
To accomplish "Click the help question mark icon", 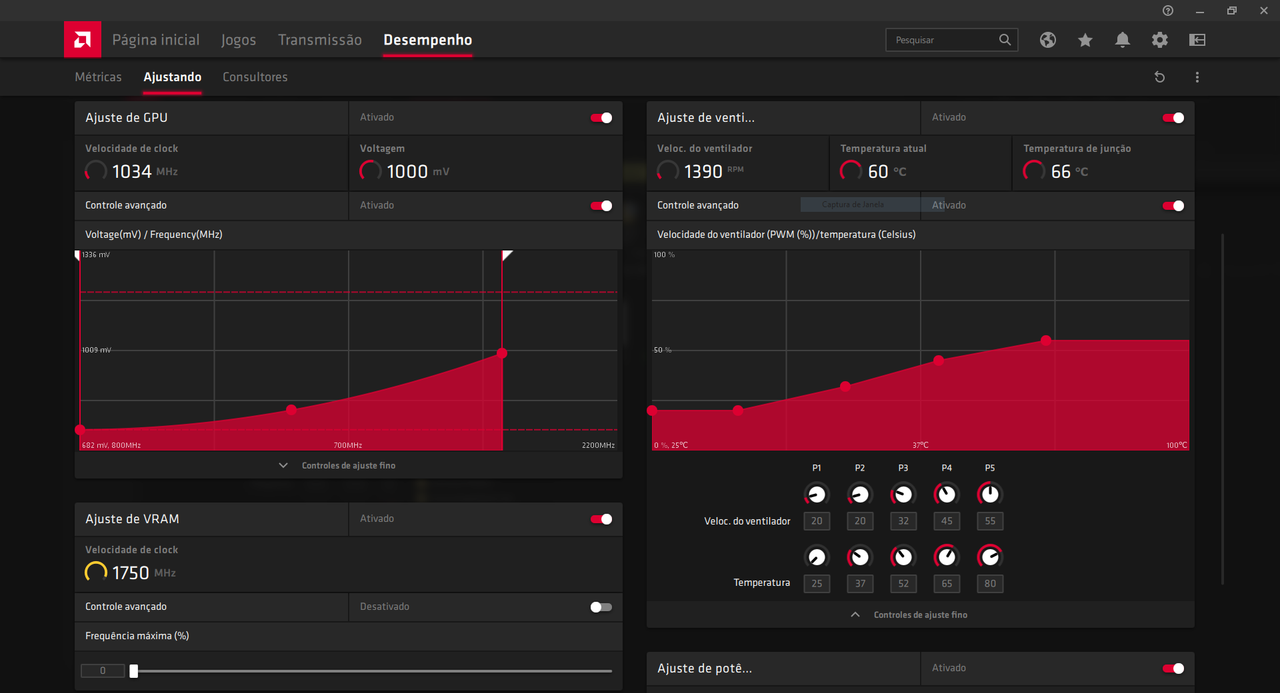I will pos(1168,10).
